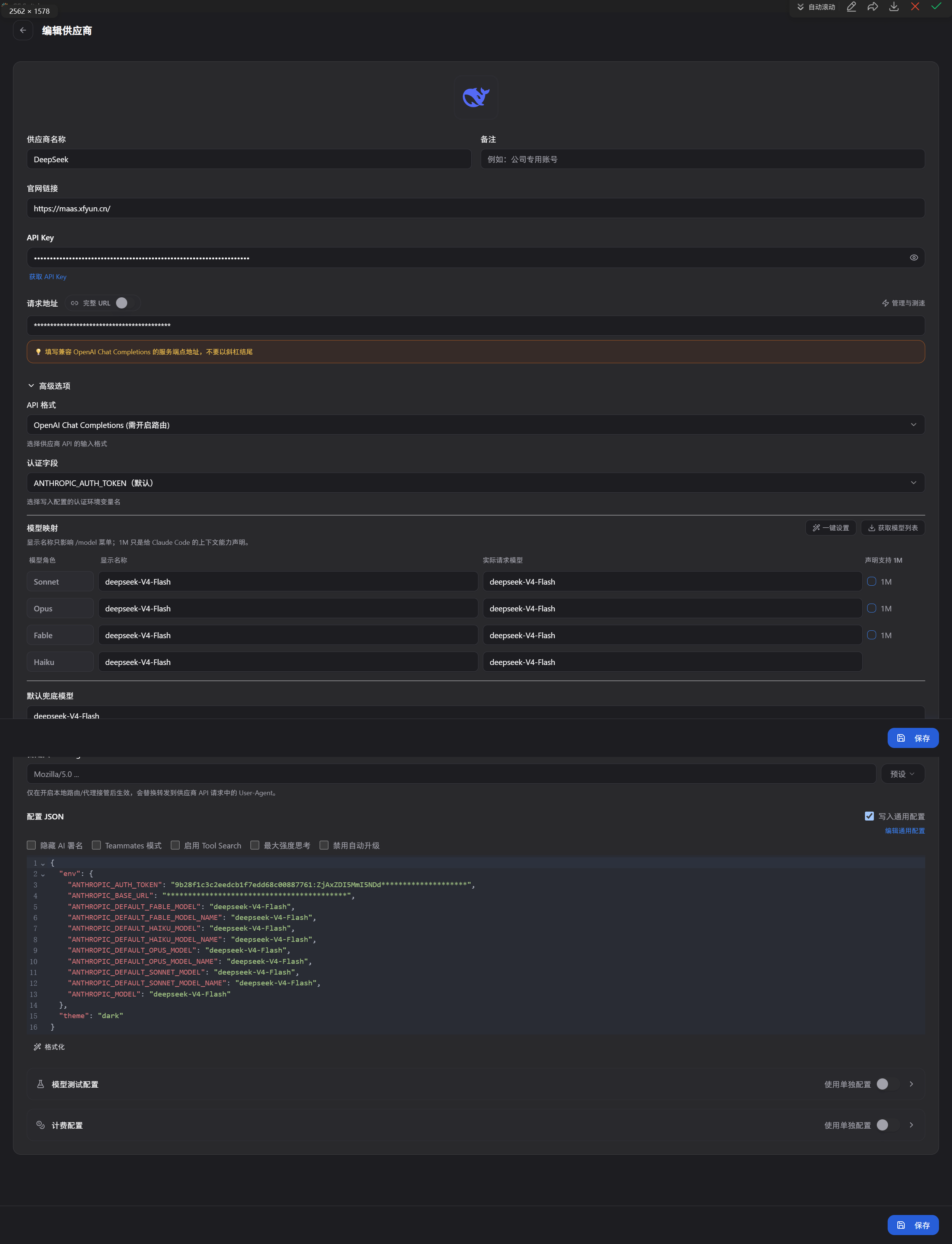Click the flask icon beside 模型测试配置

40,1084
